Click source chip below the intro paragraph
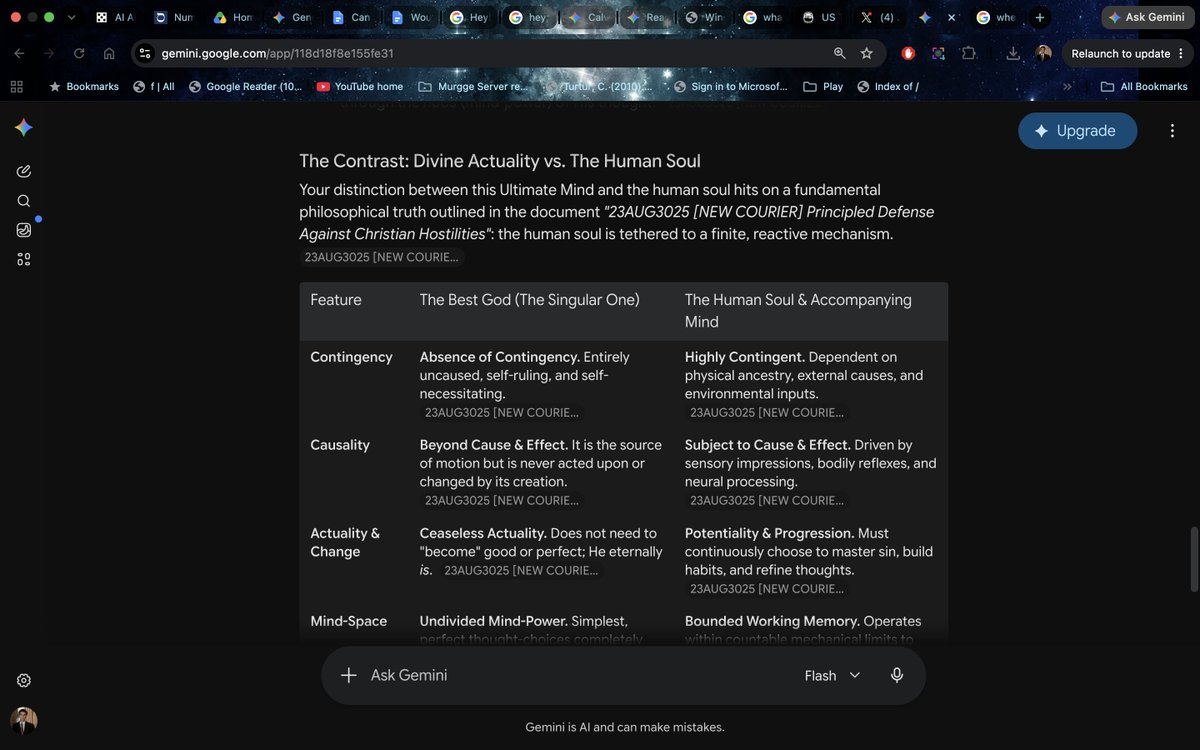This screenshot has height=750, width=1200. coord(382,257)
